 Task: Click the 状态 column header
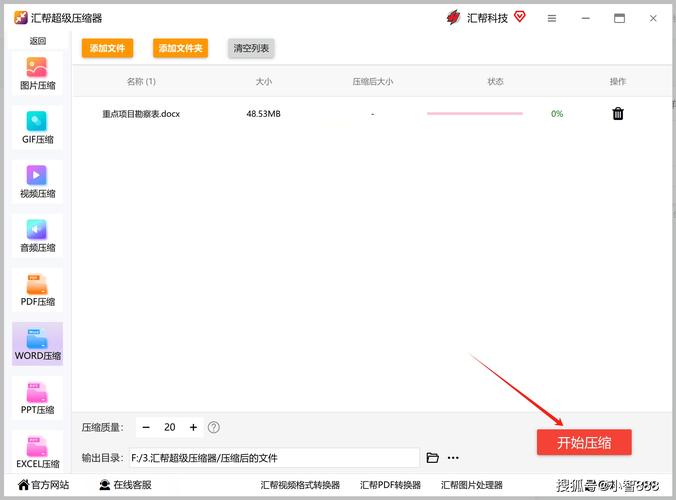[495, 81]
